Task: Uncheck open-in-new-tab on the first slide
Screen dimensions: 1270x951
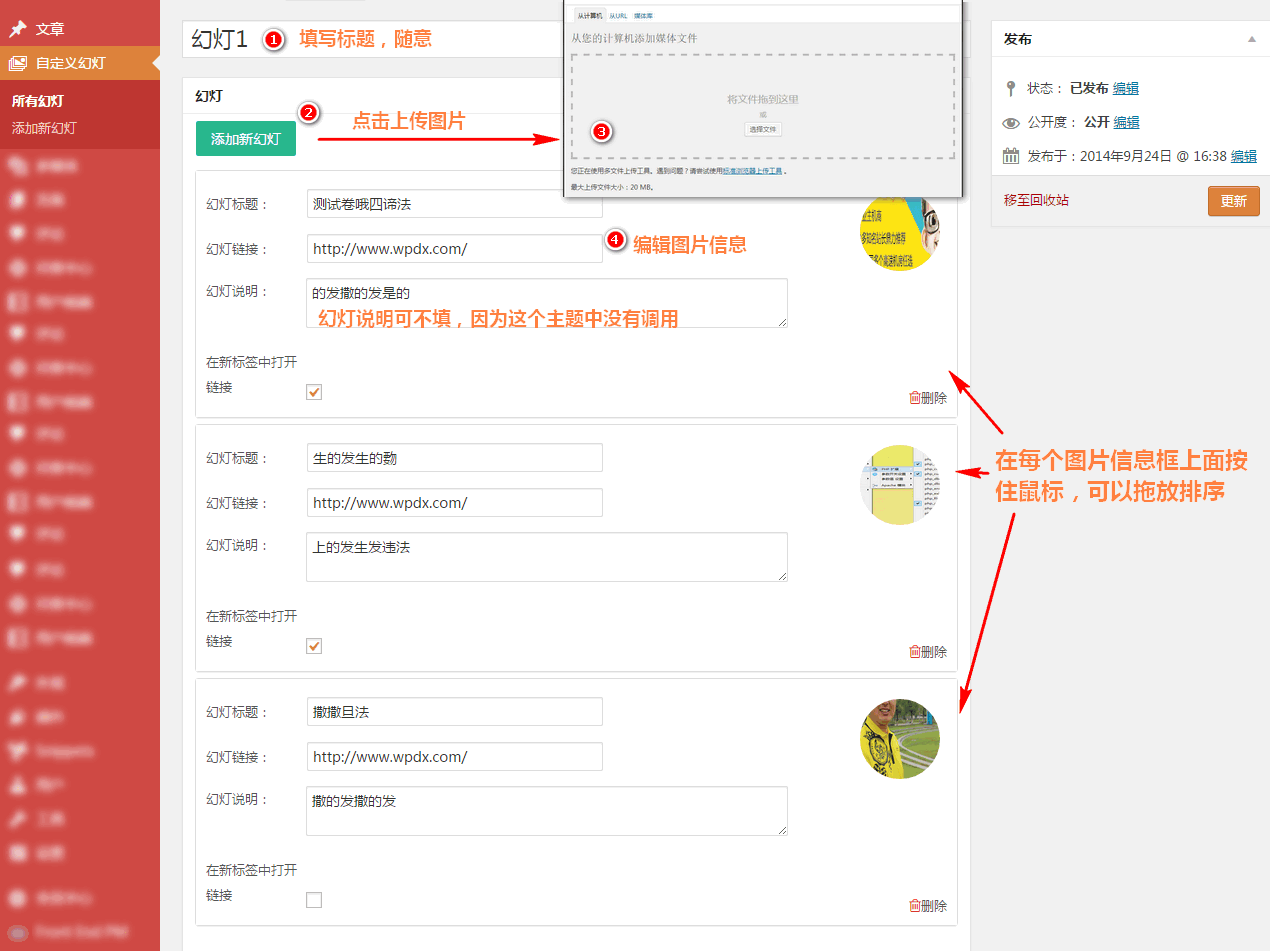Action: pyautogui.click(x=314, y=392)
